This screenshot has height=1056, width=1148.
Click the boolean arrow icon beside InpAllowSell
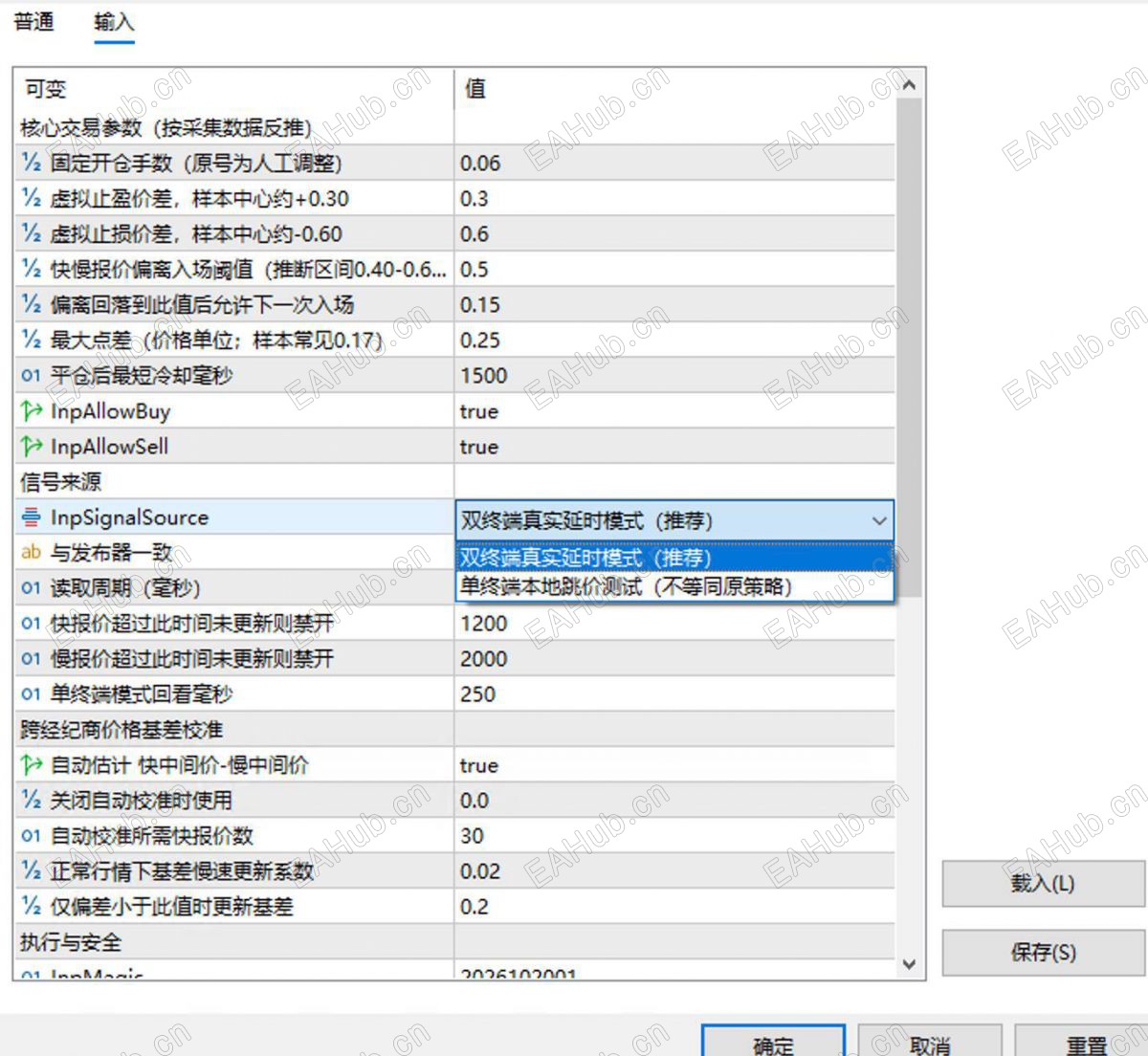(31, 447)
